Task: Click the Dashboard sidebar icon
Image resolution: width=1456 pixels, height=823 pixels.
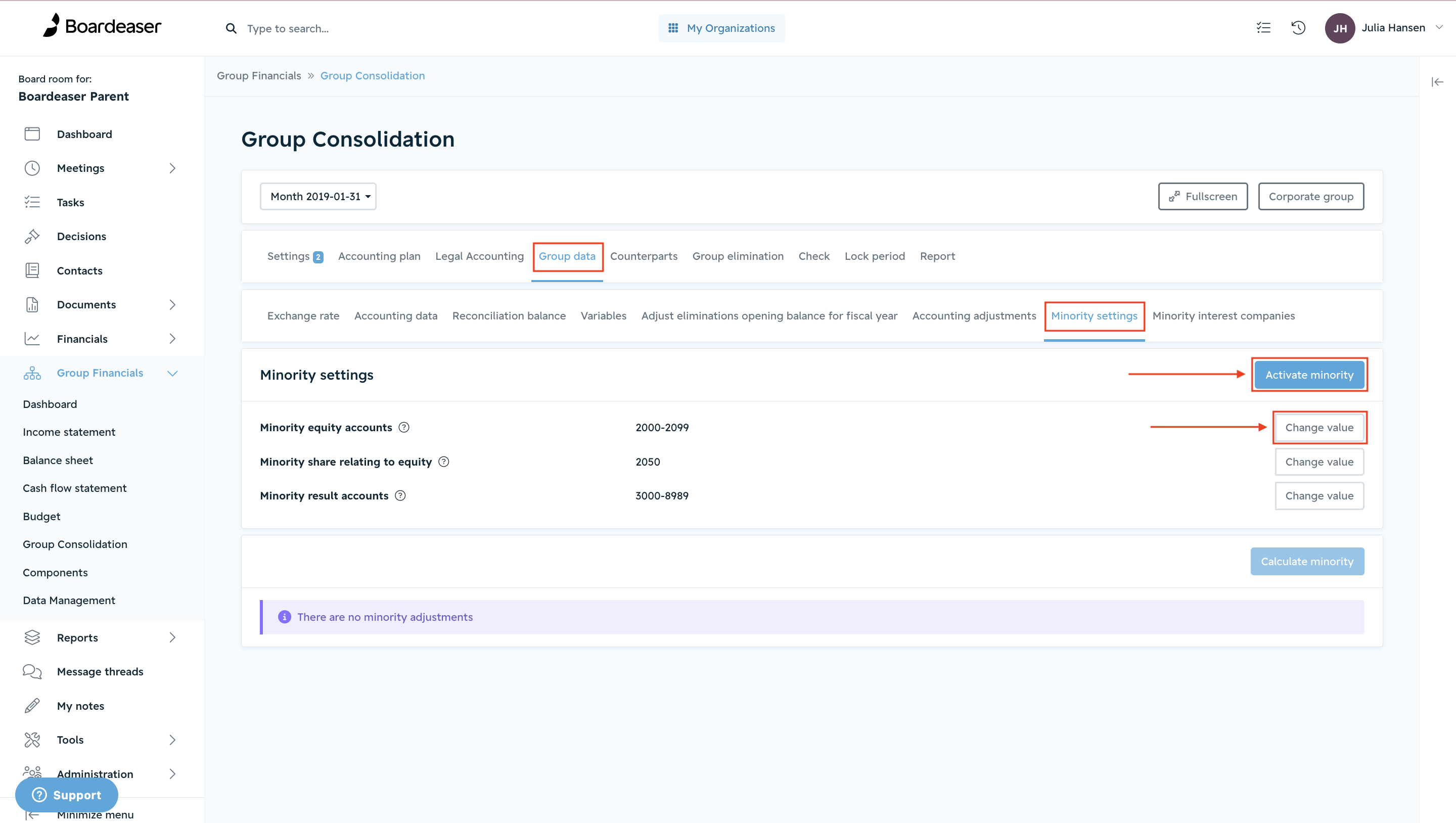Action: (32, 134)
